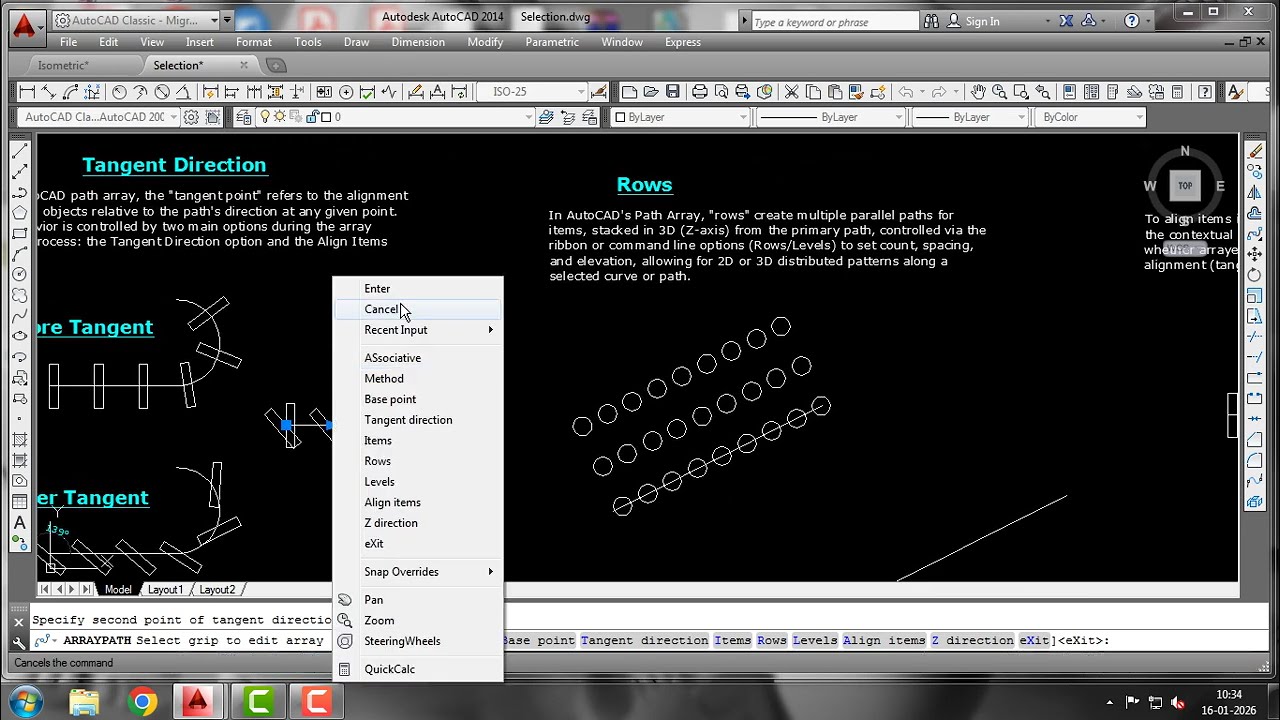Select Tangent direction in context menu
1280x720 pixels.
click(x=417, y=420)
